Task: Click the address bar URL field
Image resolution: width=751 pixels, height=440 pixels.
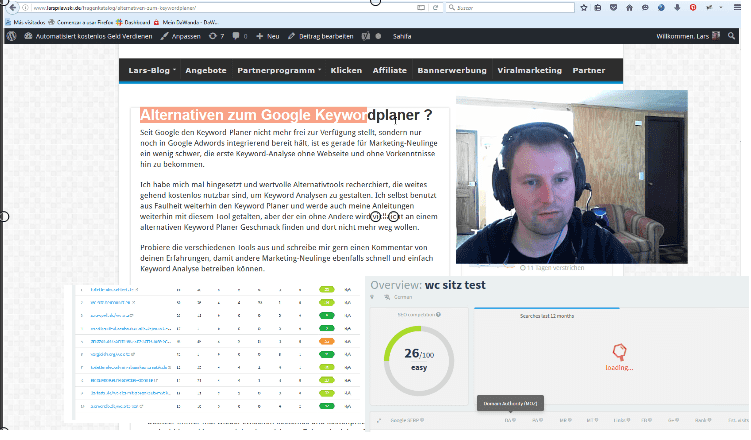Action: (x=223, y=8)
